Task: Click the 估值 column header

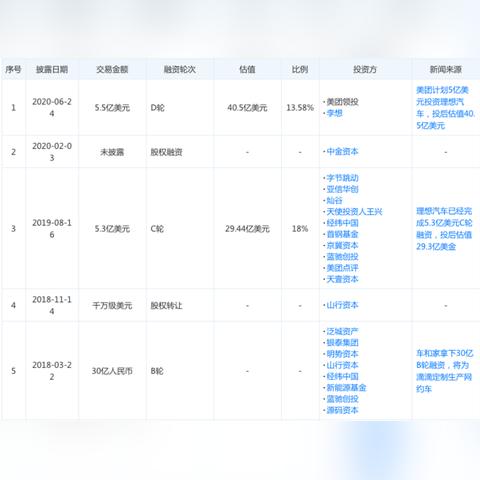Action: pos(247,69)
